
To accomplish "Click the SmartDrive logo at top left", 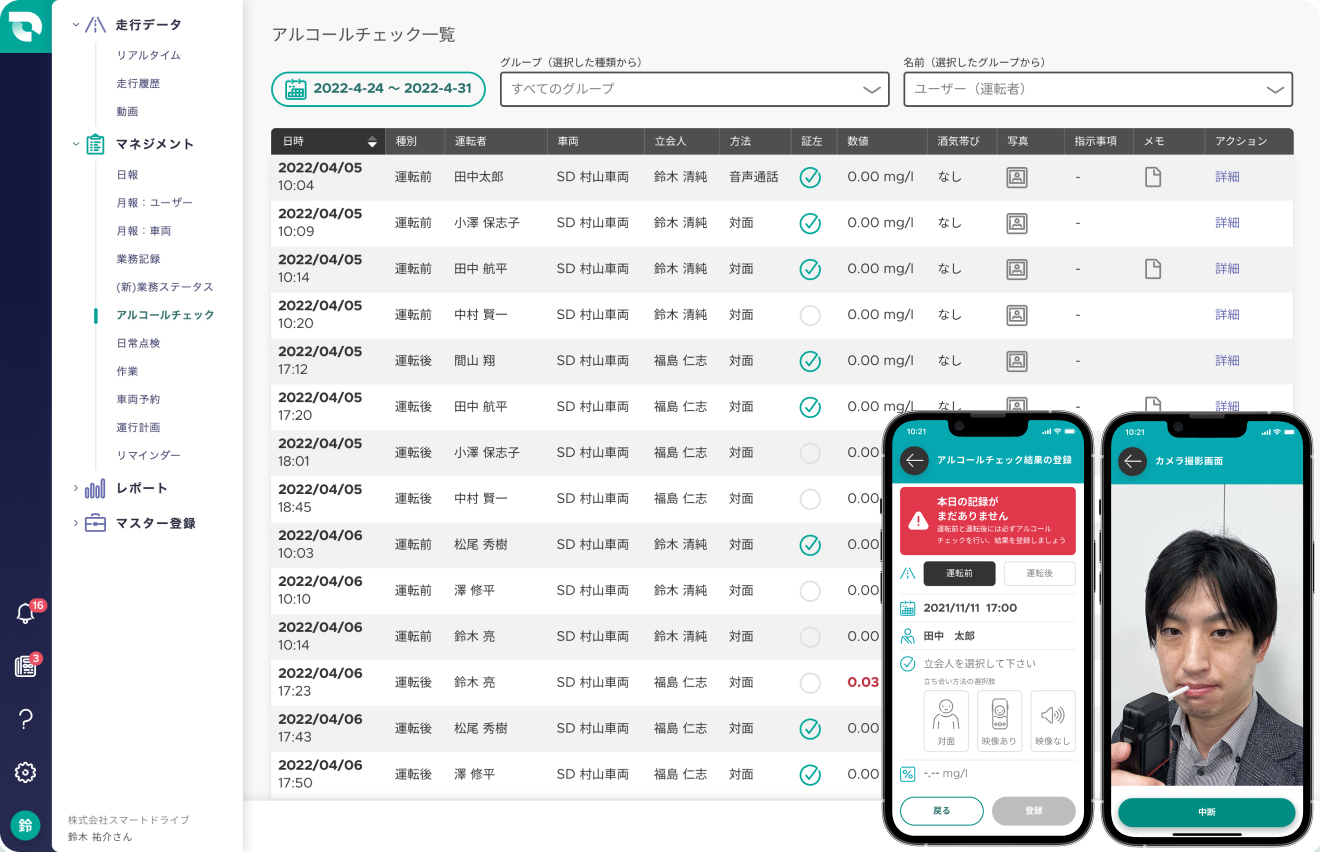I will [25, 25].
